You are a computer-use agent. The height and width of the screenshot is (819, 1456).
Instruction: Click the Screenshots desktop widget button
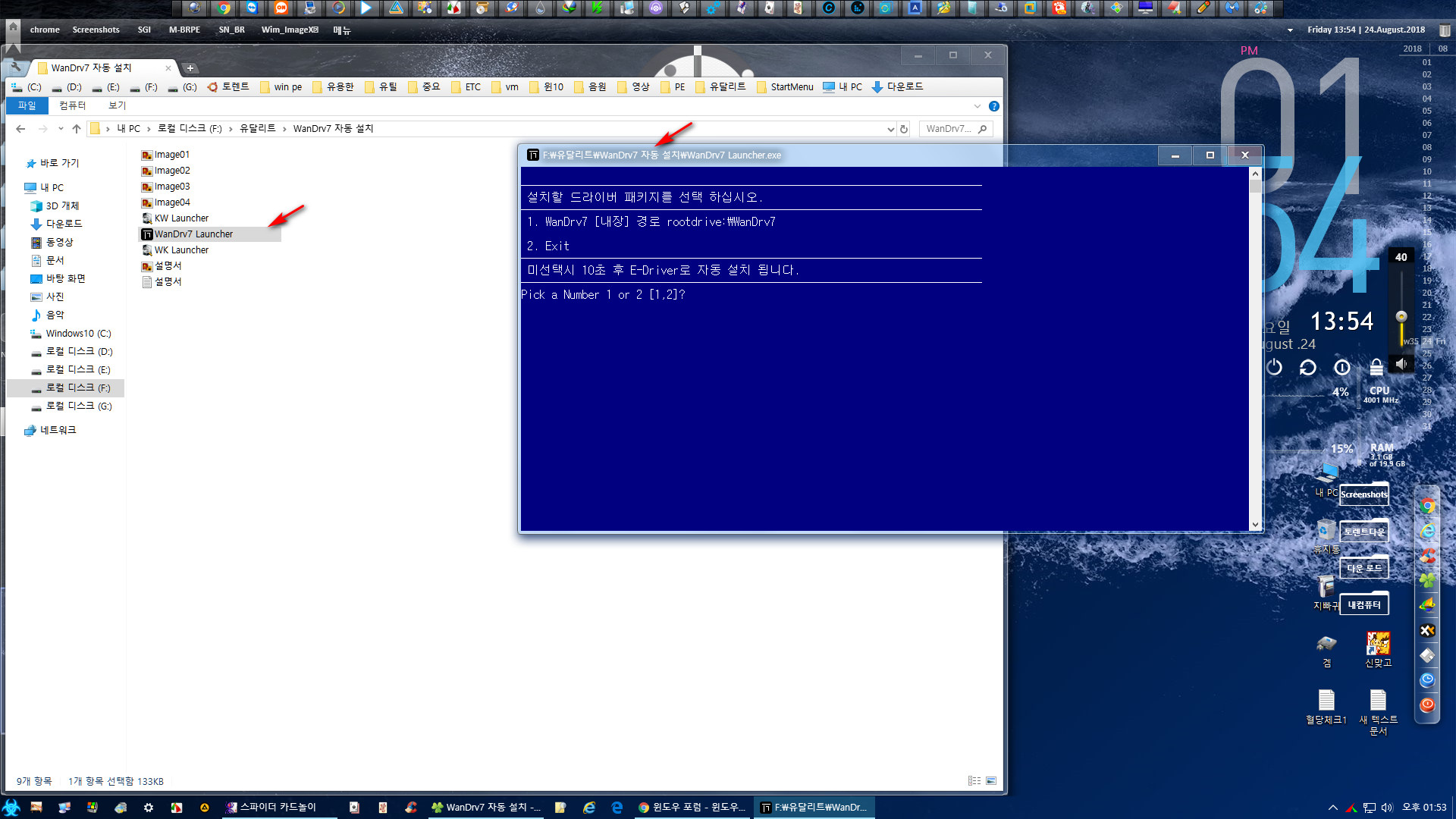(1363, 494)
